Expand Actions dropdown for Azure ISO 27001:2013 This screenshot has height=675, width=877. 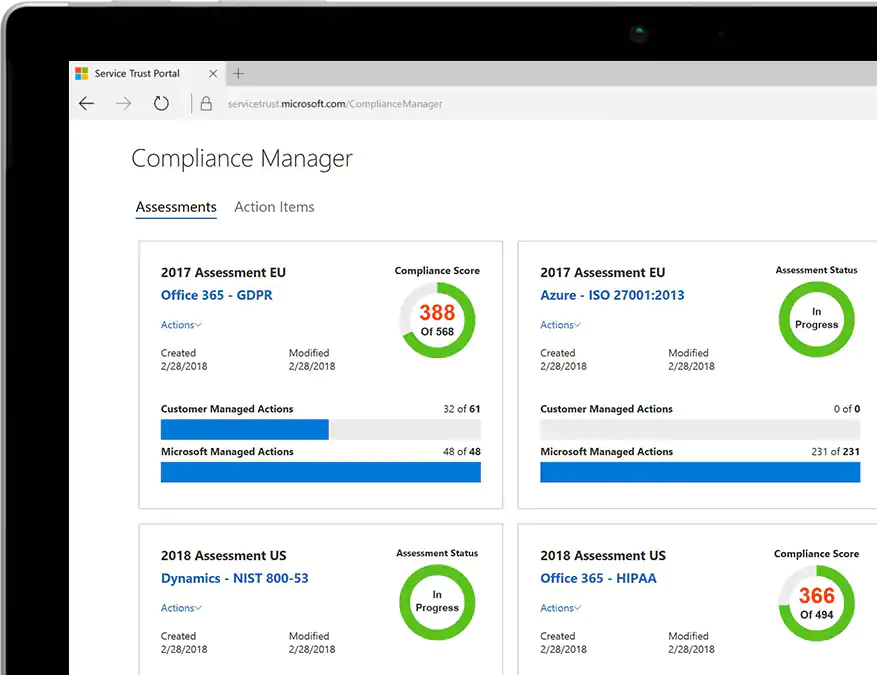click(560, 325)
